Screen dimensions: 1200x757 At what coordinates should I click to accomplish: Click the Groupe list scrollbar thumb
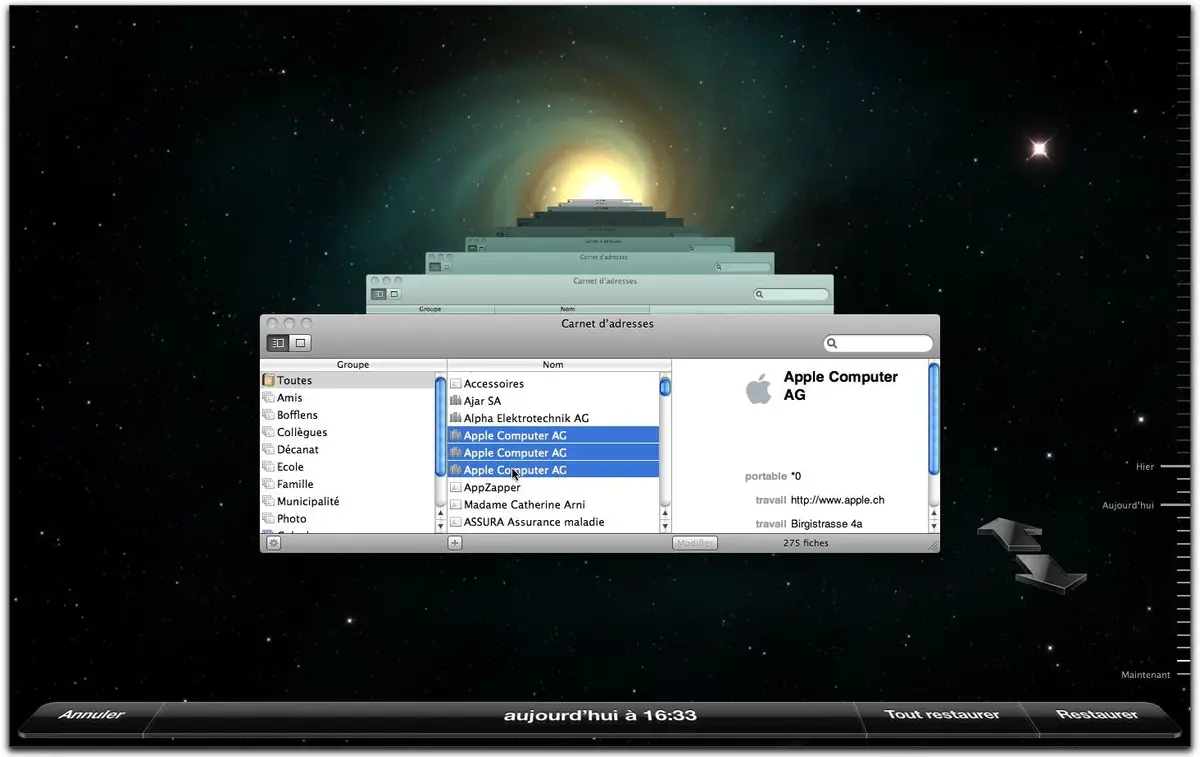tap(440, 426)
